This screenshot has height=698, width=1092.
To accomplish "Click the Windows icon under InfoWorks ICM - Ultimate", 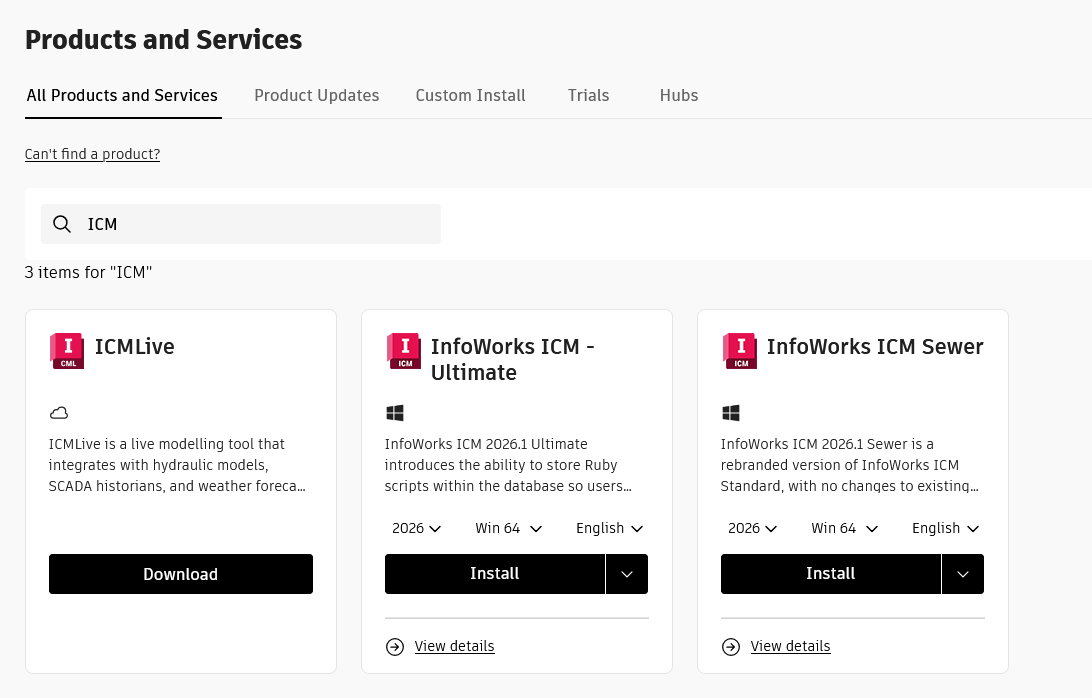I will [395, 412].
